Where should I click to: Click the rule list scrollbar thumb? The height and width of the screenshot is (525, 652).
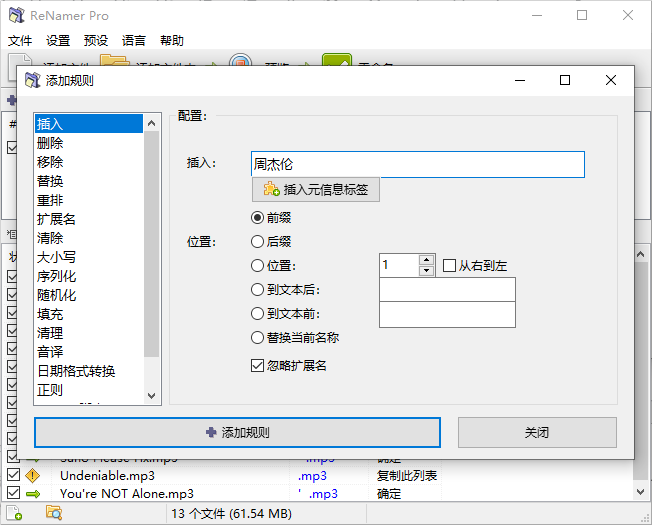coord(152,244)
